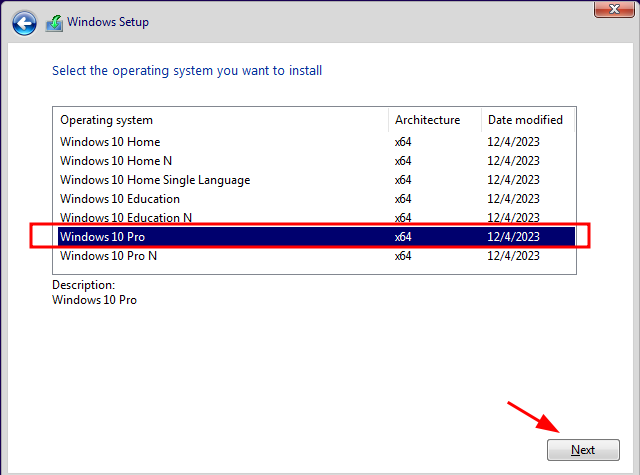Click the Architecture column header
This screenshot has width=640, height=475.
(435, 120)
